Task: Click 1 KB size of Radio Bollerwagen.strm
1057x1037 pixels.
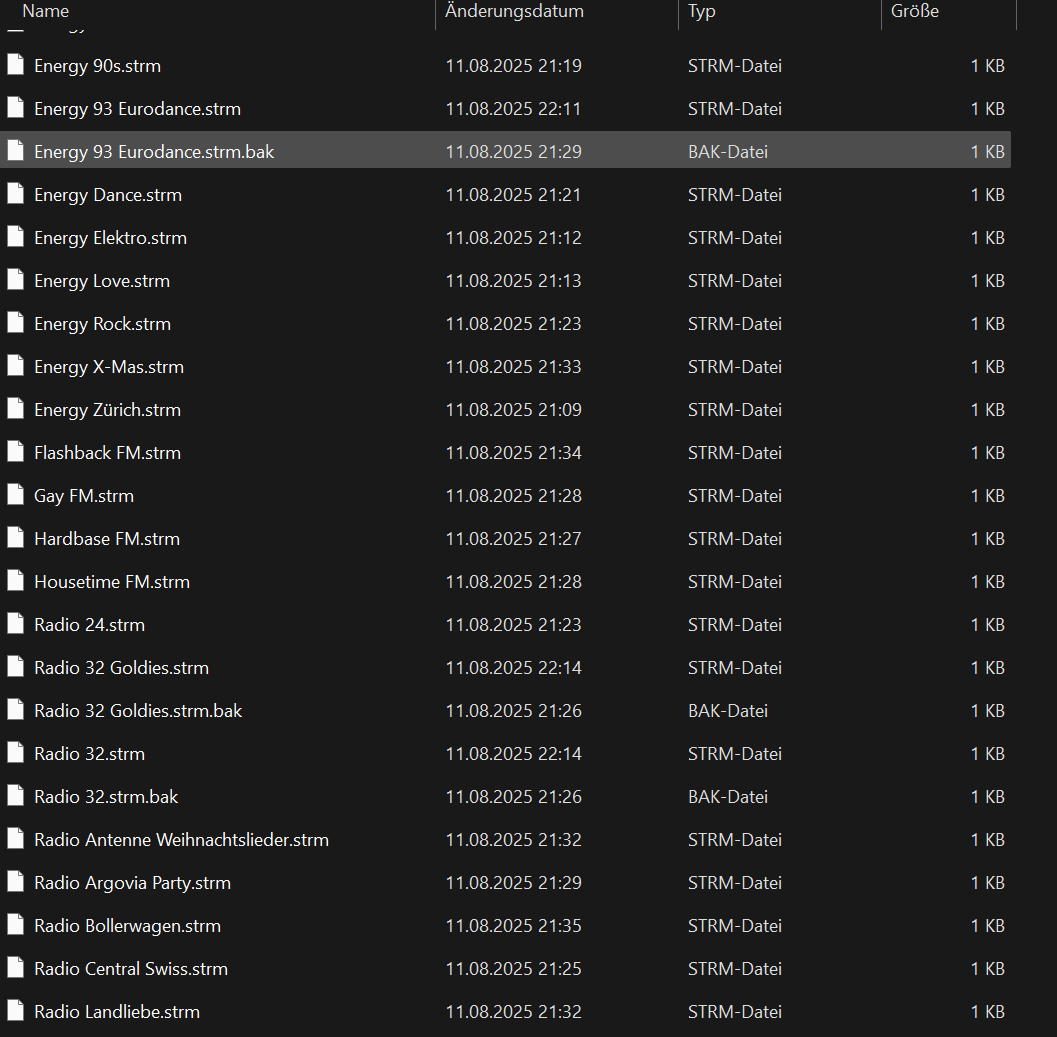Action: pos(988,926)
